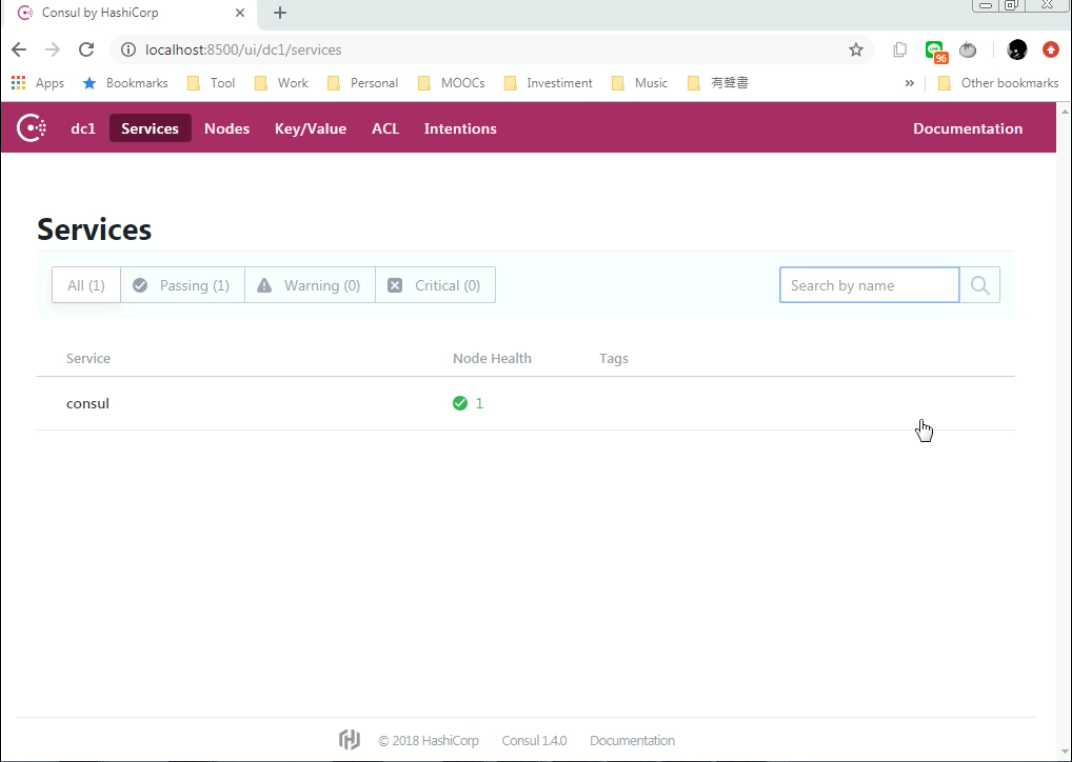
Task: Click the Tags column header
Action: (x=613, y=358)
